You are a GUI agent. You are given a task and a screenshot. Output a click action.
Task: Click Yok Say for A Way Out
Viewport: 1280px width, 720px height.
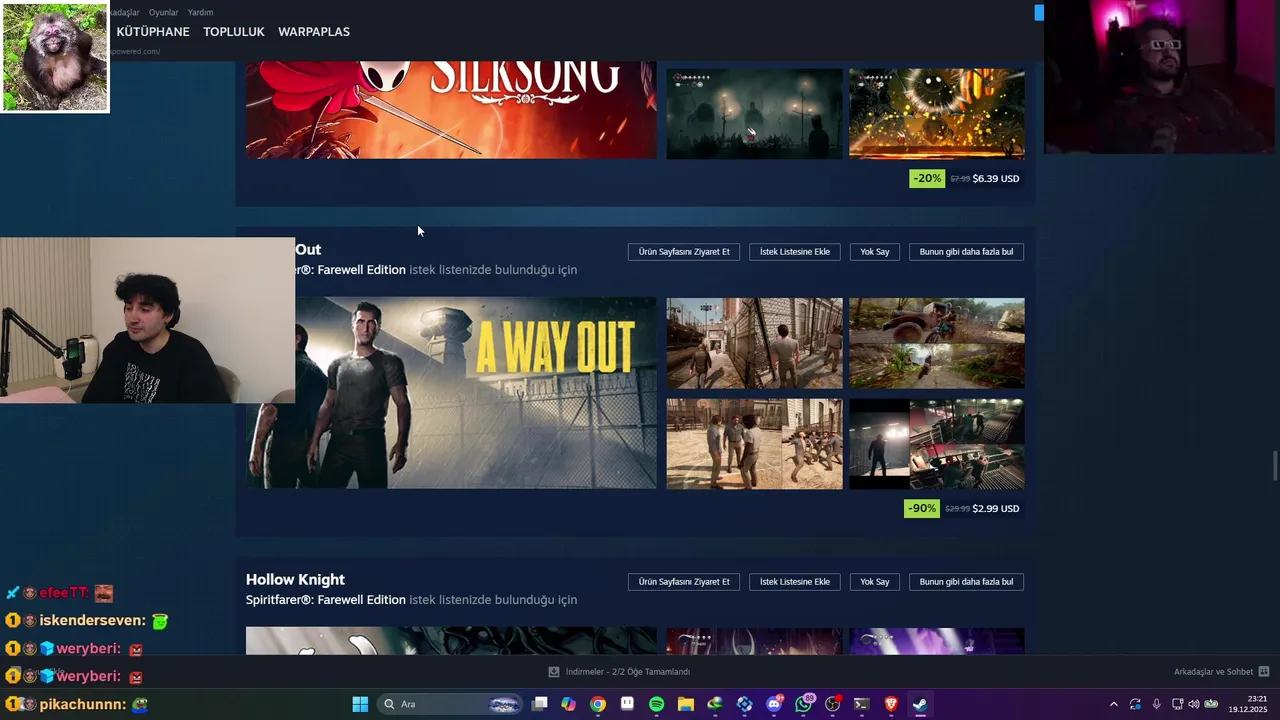point(875,252)
